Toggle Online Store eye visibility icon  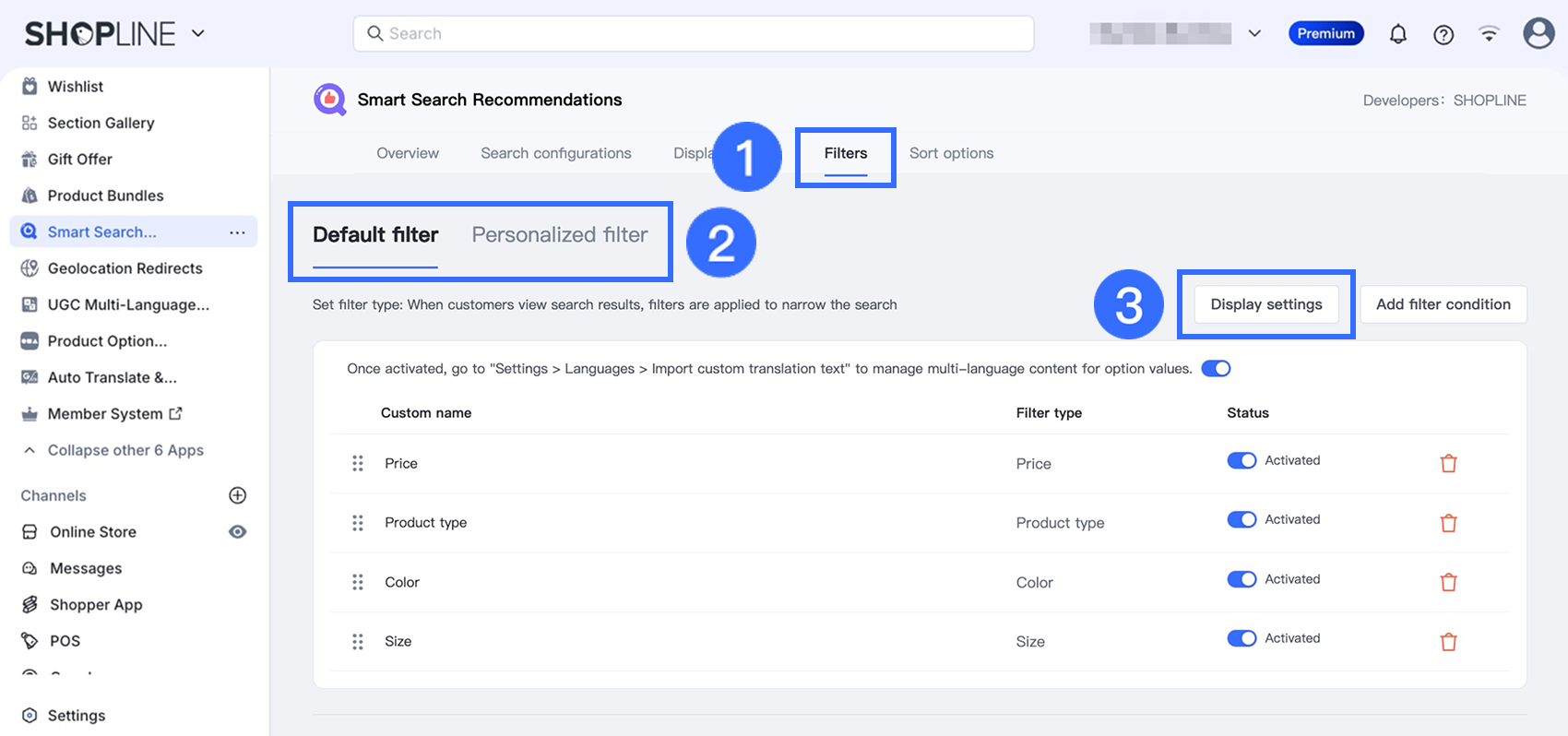click(x=237, y=532)
